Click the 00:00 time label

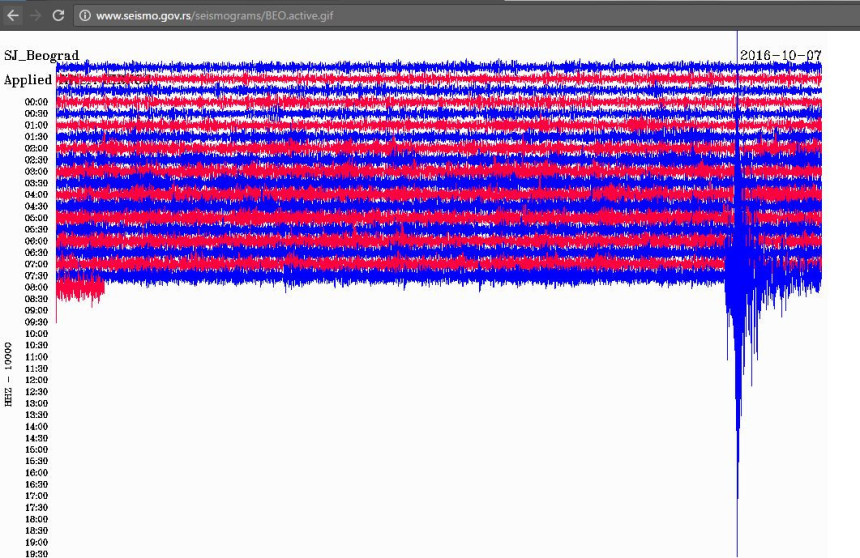pos(36,102)
